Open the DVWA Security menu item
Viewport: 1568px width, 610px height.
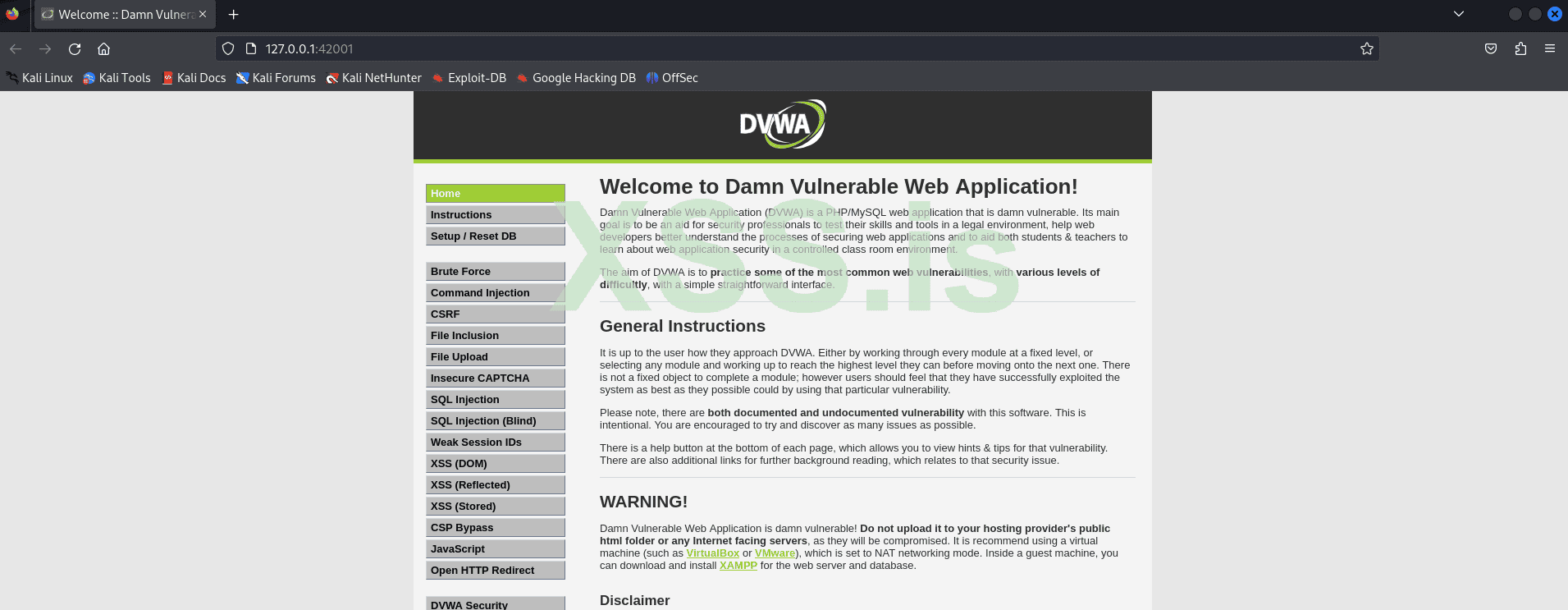click(x=496, y=604)
